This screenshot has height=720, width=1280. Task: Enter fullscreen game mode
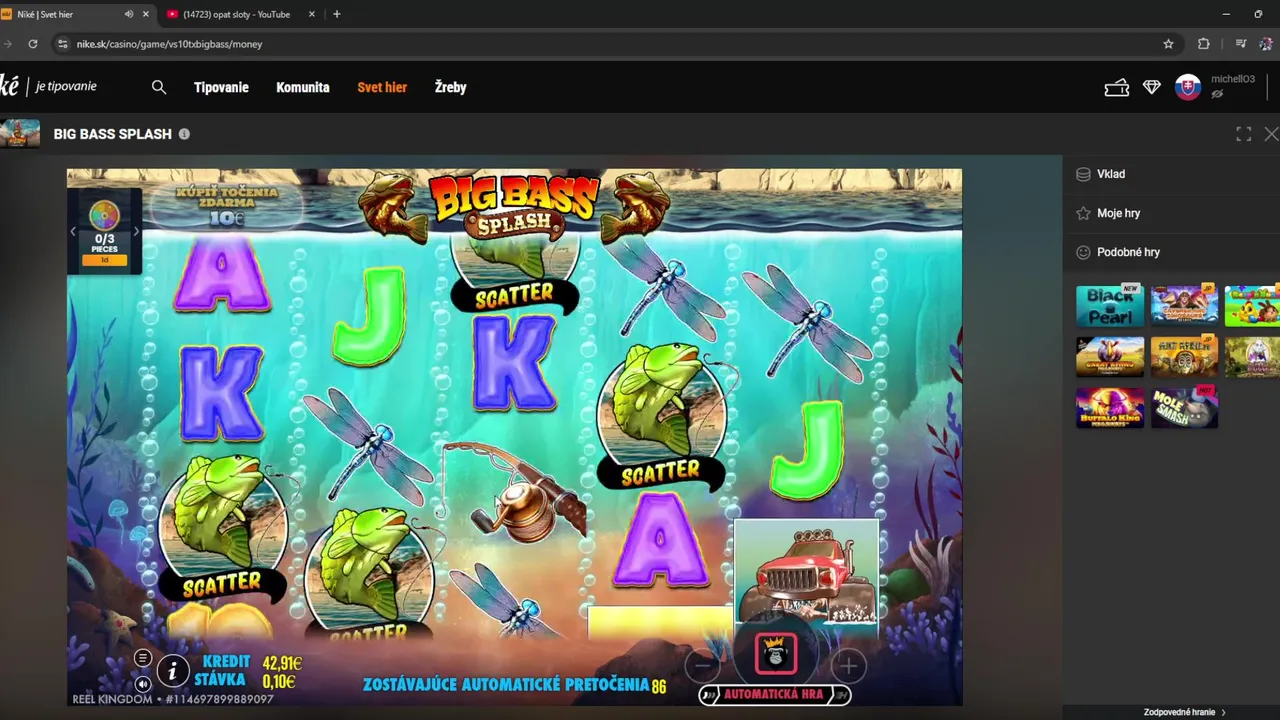pos(1244,134)
